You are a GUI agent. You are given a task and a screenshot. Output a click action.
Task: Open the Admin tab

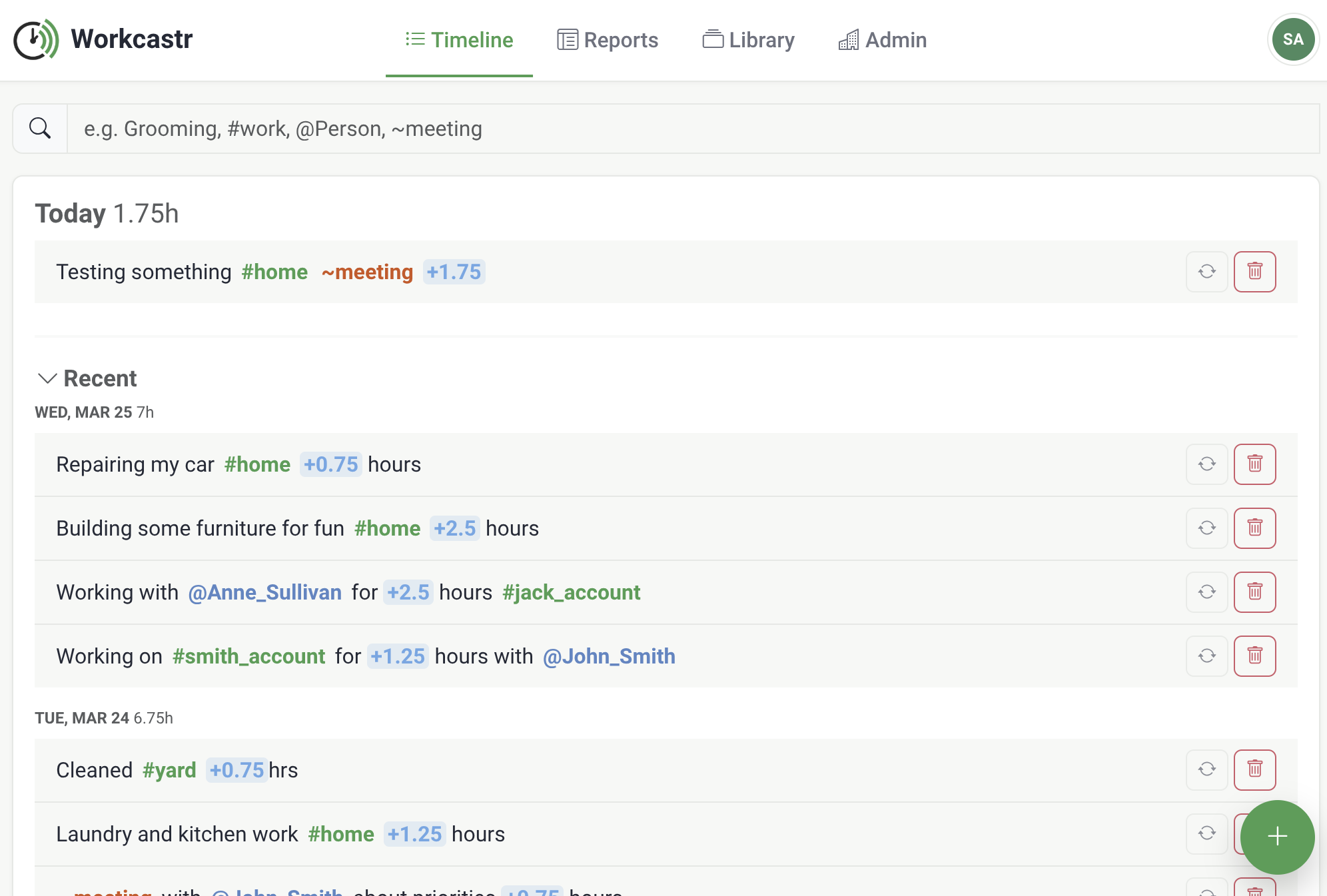pyautogui.click(x=883, y=40)
